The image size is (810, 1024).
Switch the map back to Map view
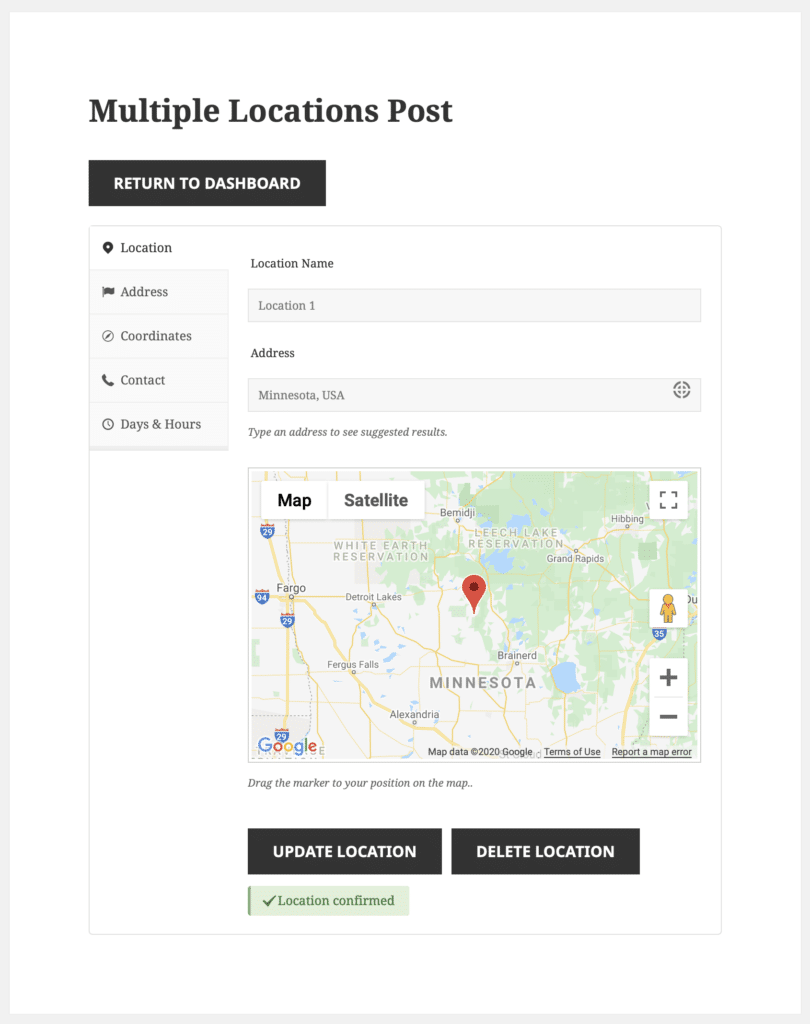coord(293,499)
